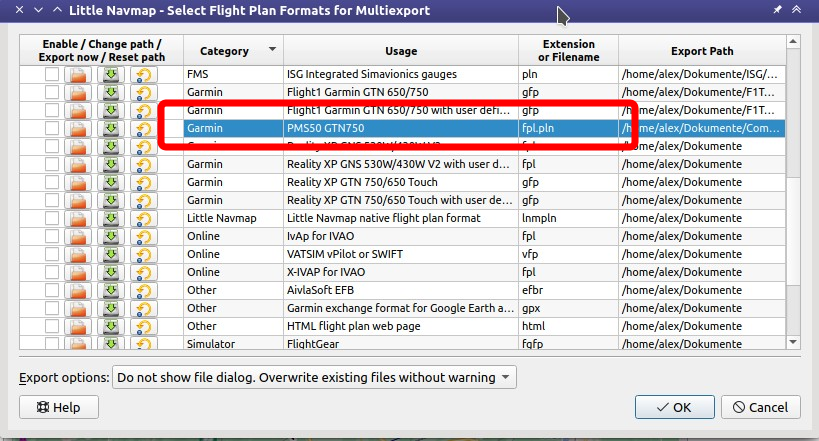This screenshot has width=819, height=441.
Task: Tick checkbox for Little Navmap native flight plan format
Action: 52,218
